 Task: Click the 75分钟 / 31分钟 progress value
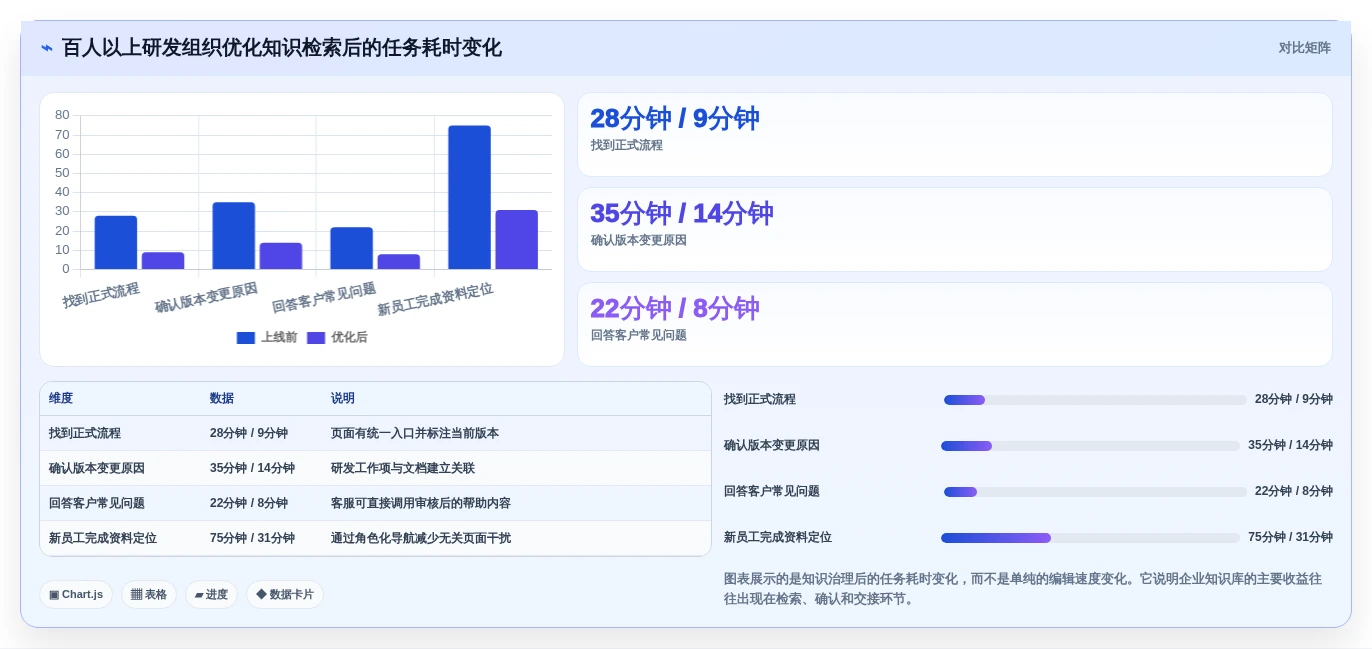pyautogui.click(x=1290, y=537)
